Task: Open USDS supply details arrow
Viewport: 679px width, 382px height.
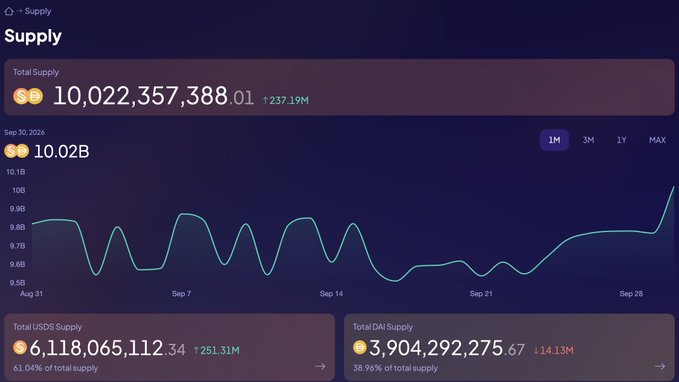Action: coord(320,366)
